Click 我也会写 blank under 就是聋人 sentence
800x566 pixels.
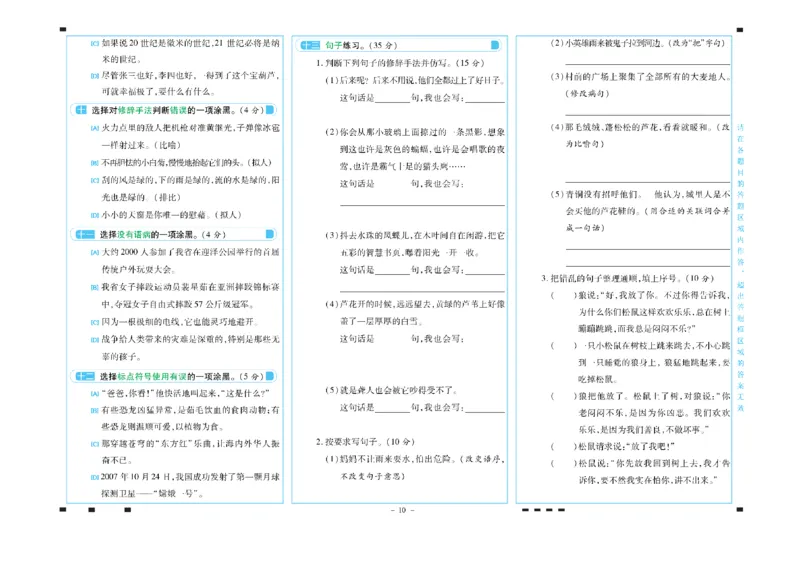485,408
